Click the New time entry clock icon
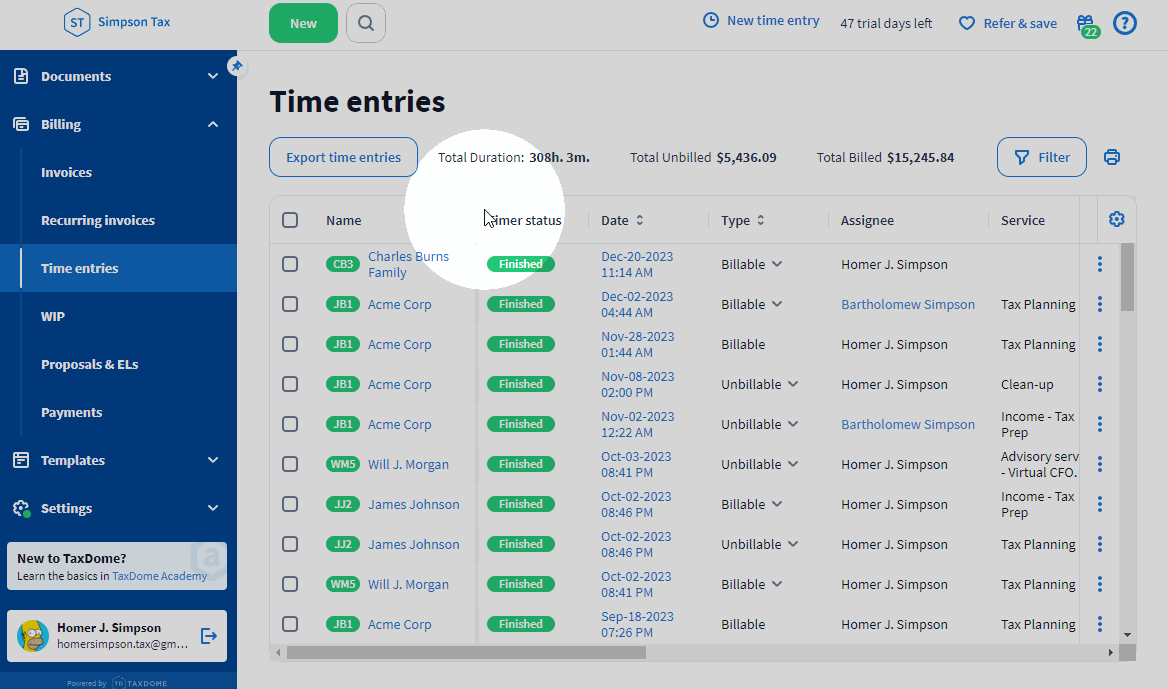 (710, 19)
